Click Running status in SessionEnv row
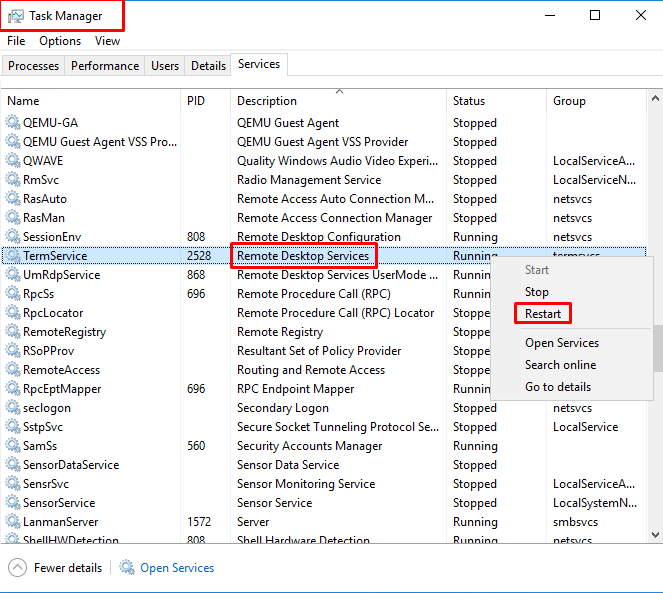 [x=475, y=237]
